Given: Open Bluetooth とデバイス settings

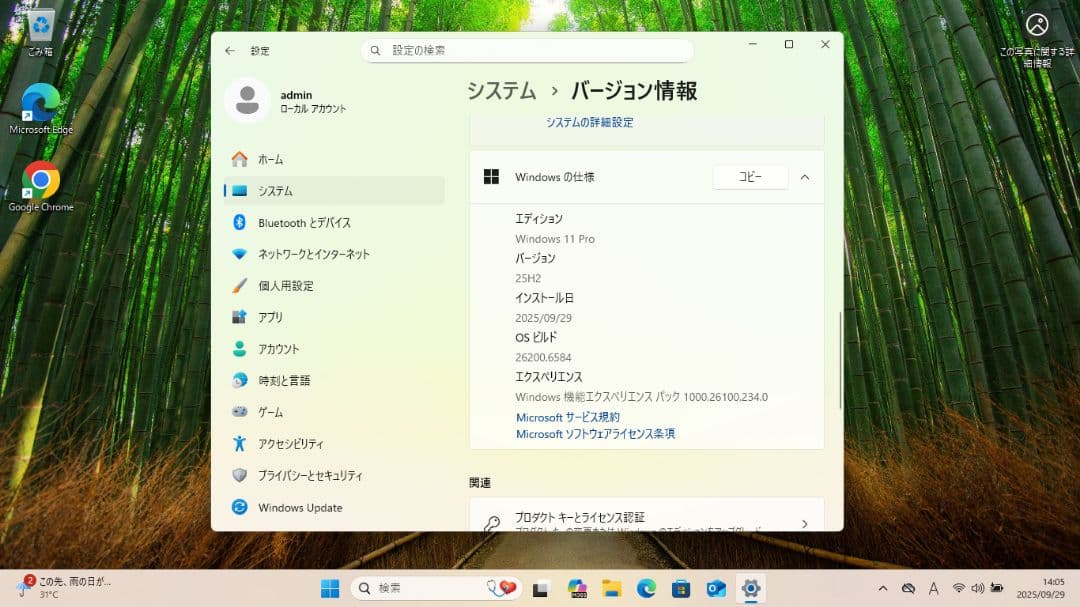Looking at the screenshot, I should point(334,223).
